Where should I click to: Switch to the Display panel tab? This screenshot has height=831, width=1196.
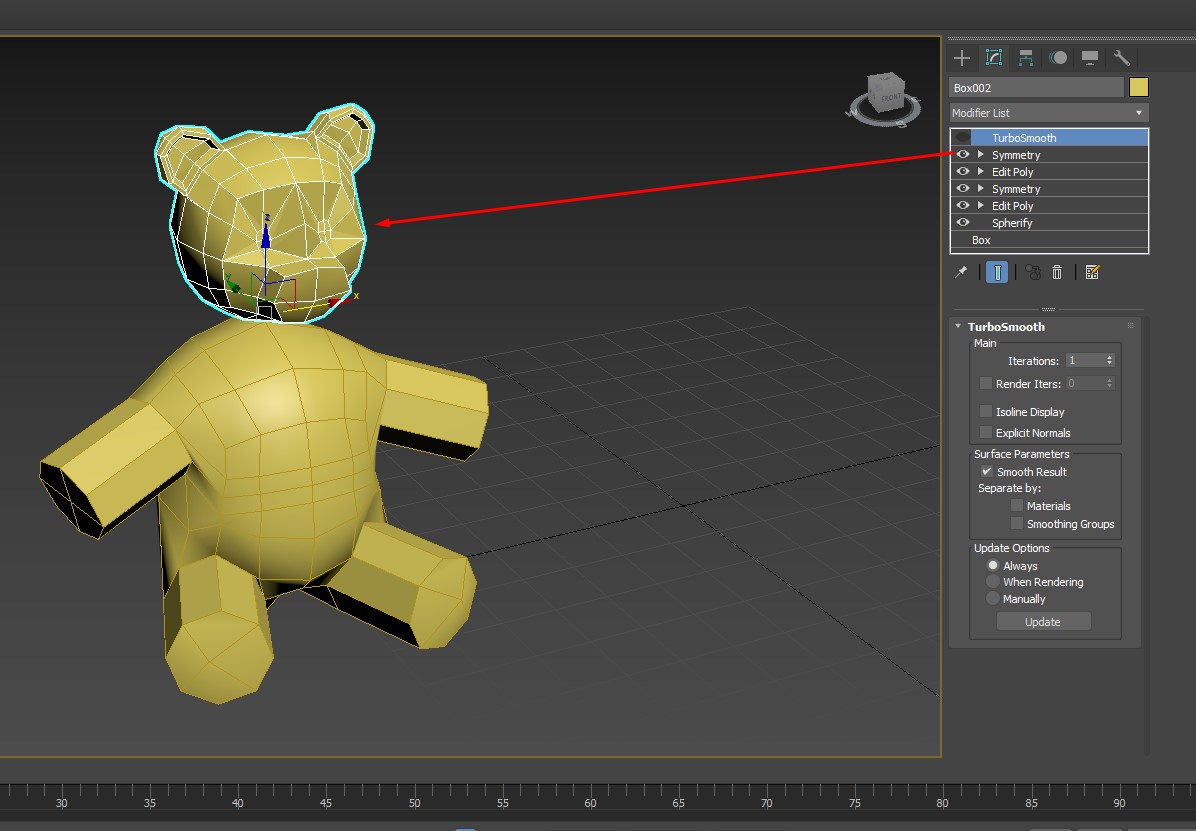(x=1090, y=58)
